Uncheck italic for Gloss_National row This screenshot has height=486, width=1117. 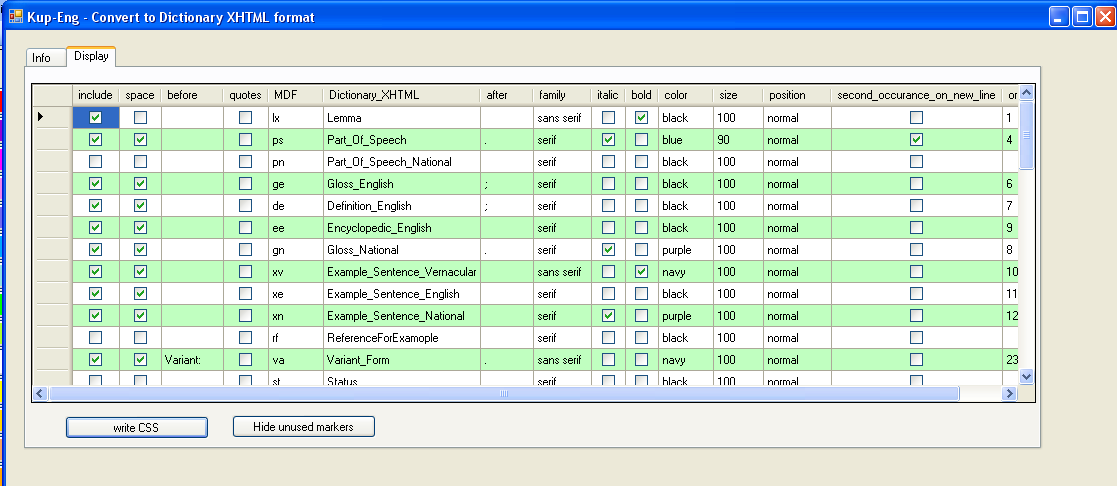coord(608,250)
